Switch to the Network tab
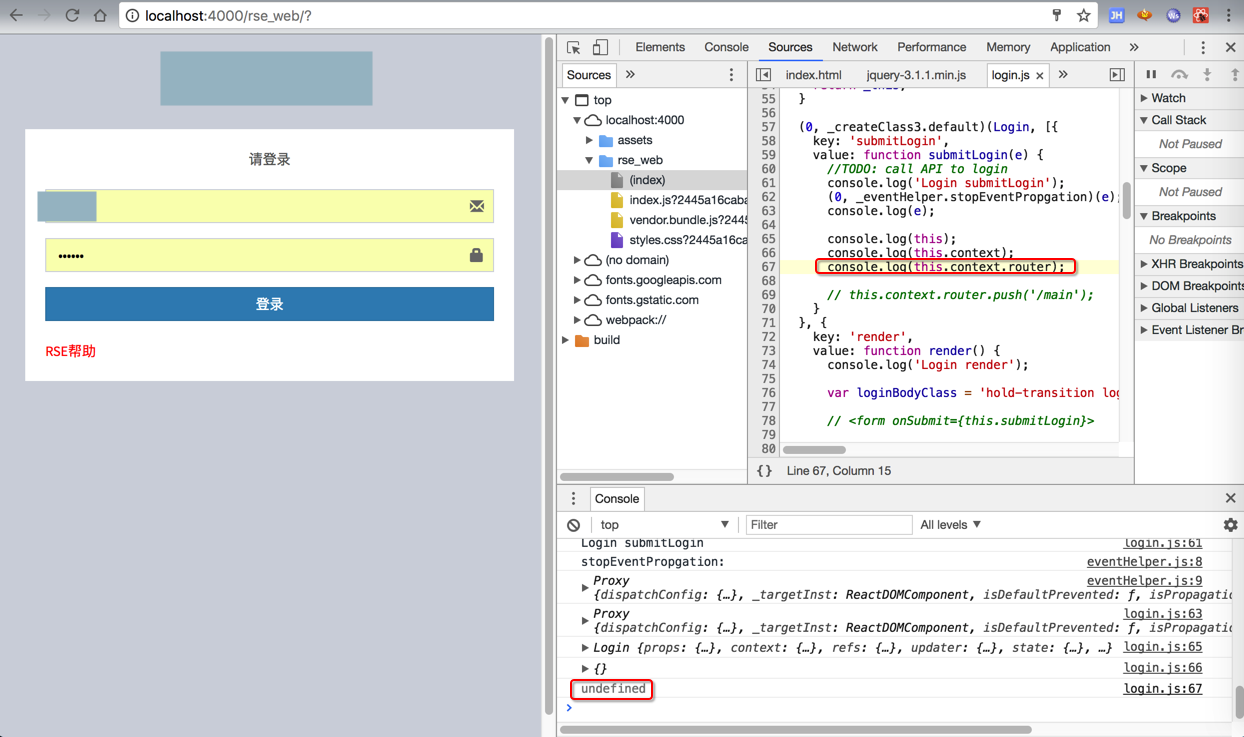The height and width of the screenshot is (737, 1244). (854, 47)
